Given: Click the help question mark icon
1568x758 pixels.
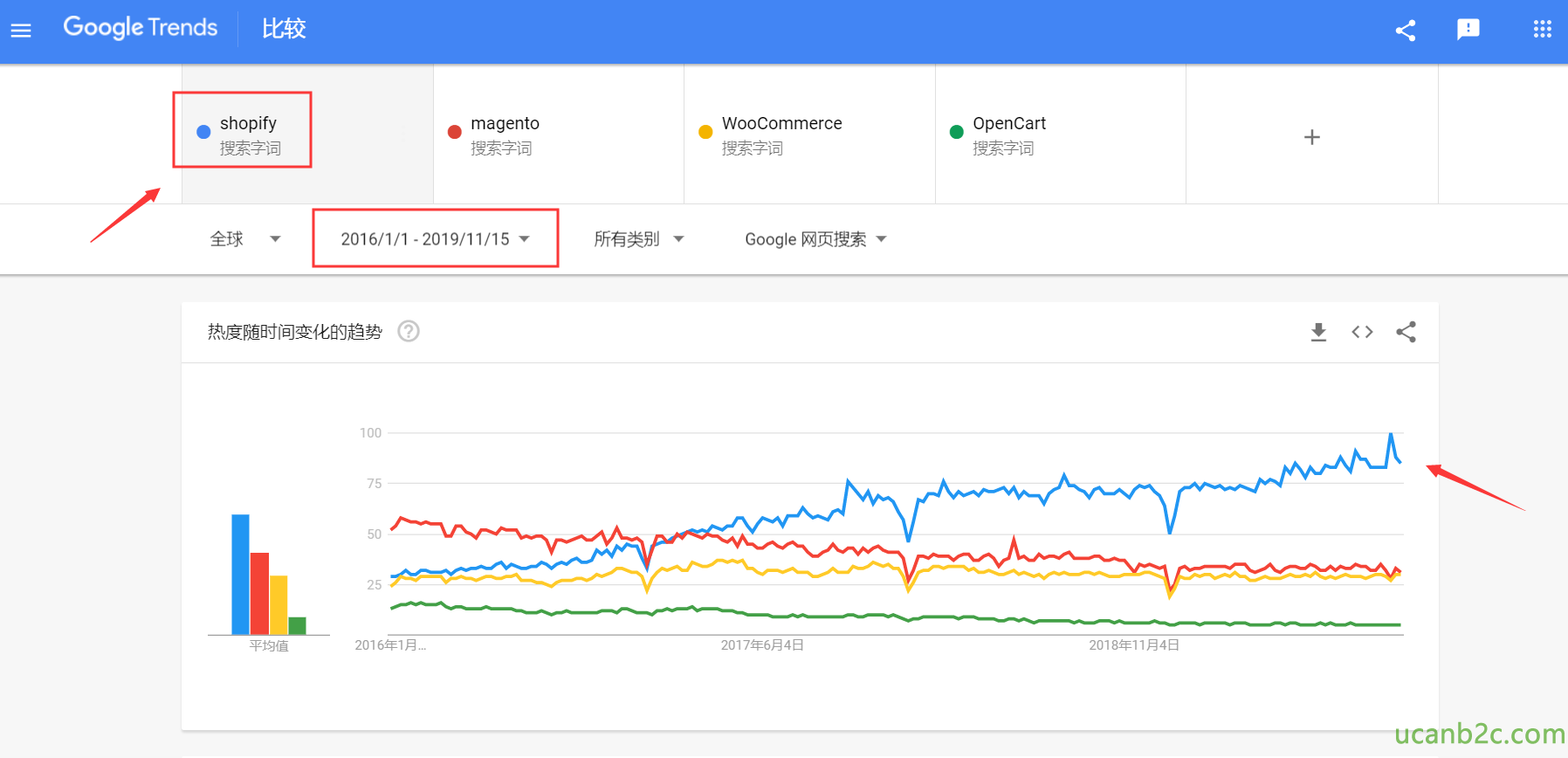Looking at the screenshot, I should (409, 331).
